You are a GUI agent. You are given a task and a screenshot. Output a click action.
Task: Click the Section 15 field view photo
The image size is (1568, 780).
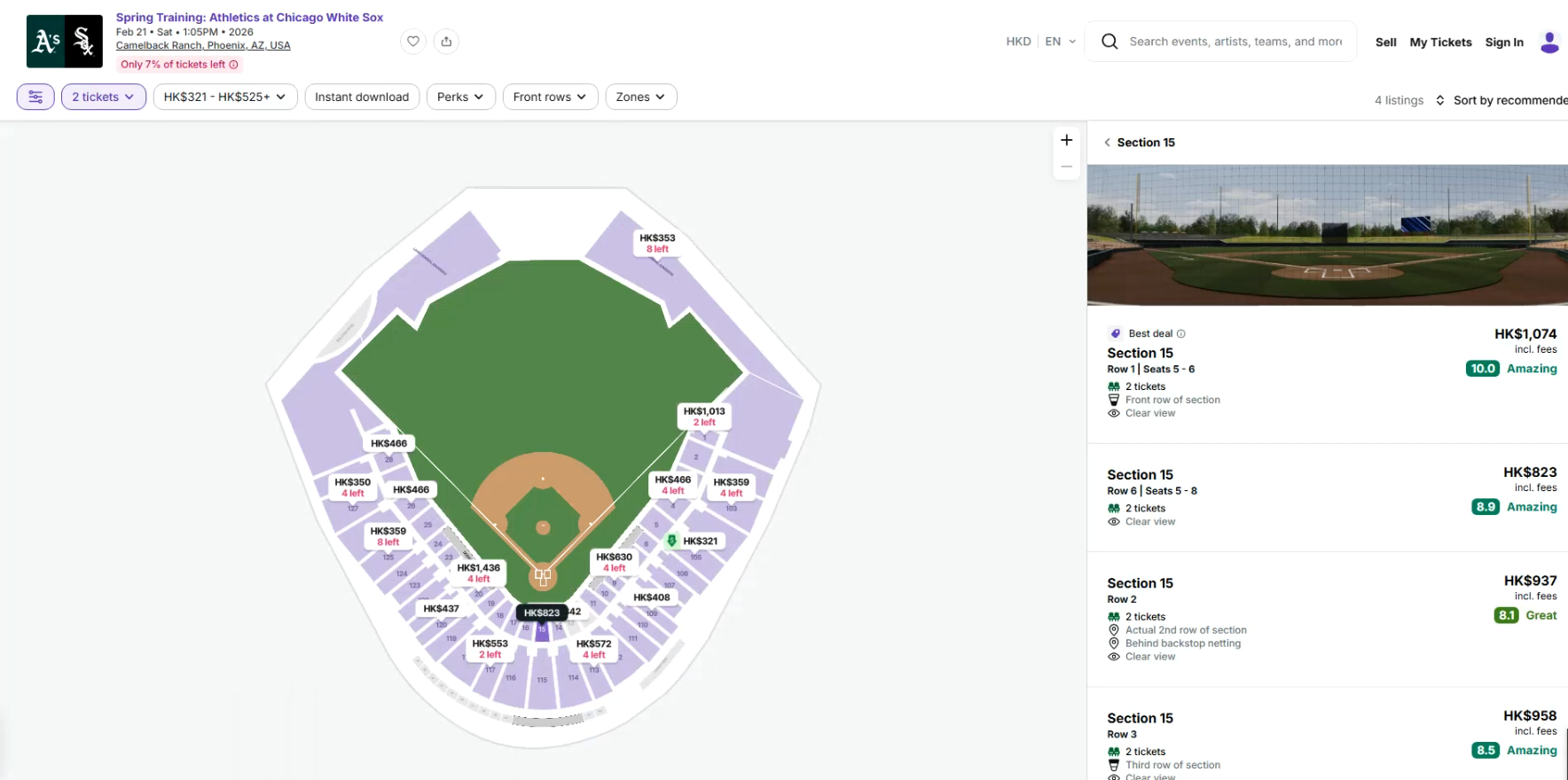pos(1327,235)
